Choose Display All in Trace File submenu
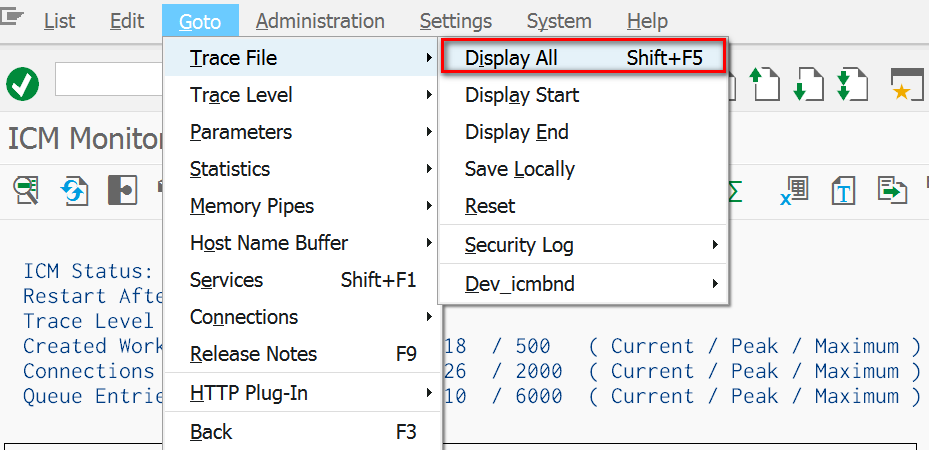The width and height of the screenshot is (929, 450). click(583, 58)
